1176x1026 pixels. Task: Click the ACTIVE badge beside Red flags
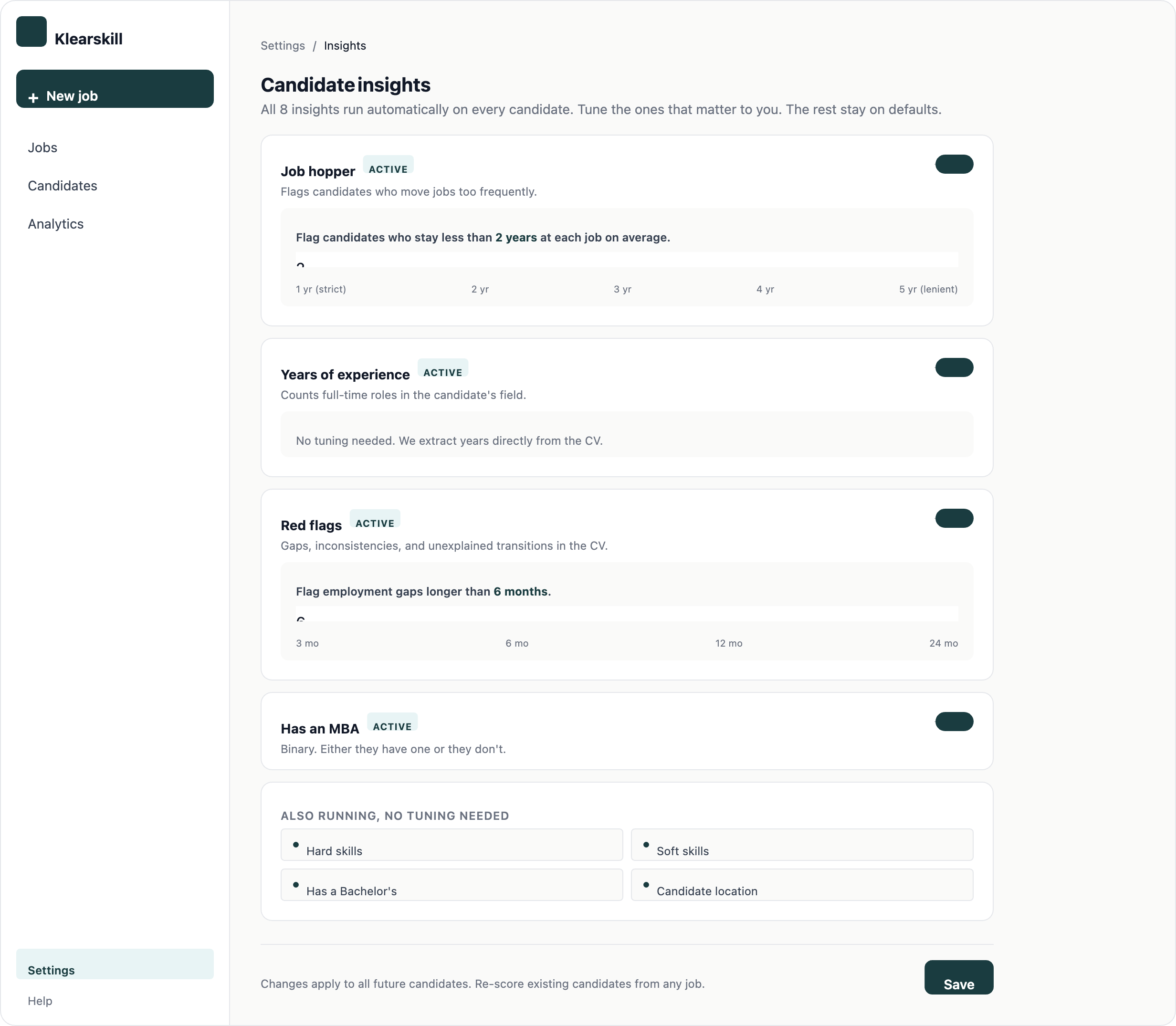click(x=375, y=519)
